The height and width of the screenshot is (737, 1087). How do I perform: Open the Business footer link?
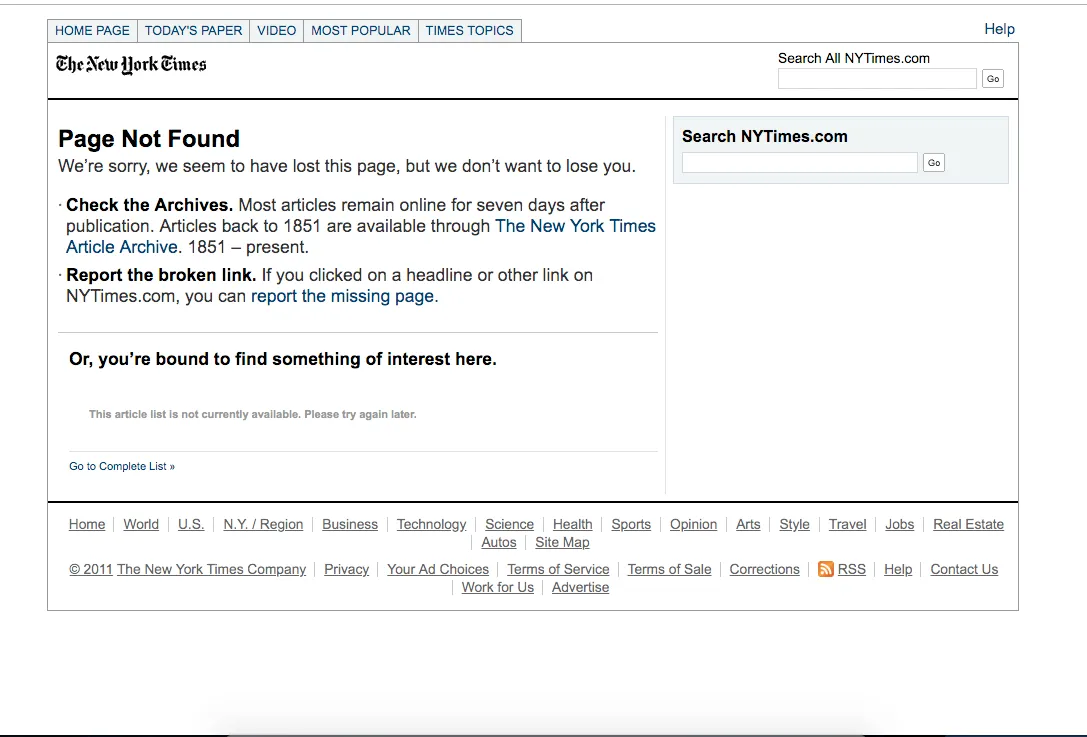350,524
